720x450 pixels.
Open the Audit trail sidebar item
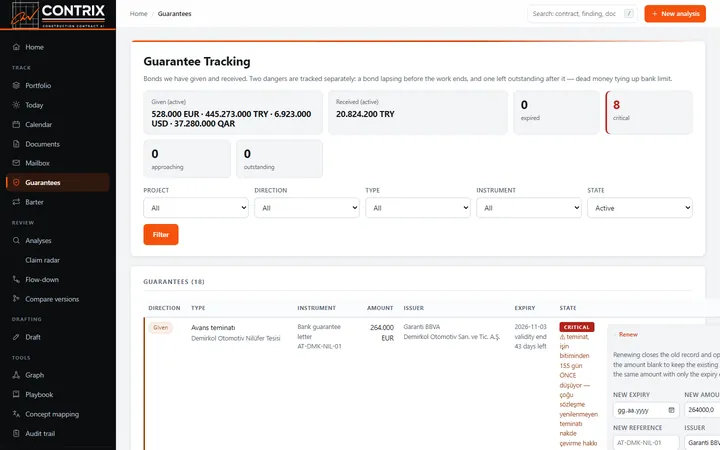[58, 433]
